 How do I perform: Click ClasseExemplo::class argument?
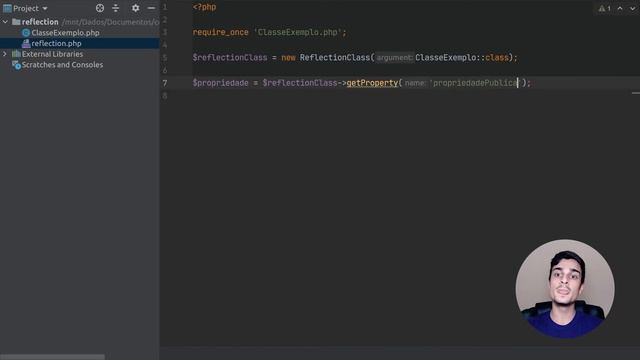[462, 58]
